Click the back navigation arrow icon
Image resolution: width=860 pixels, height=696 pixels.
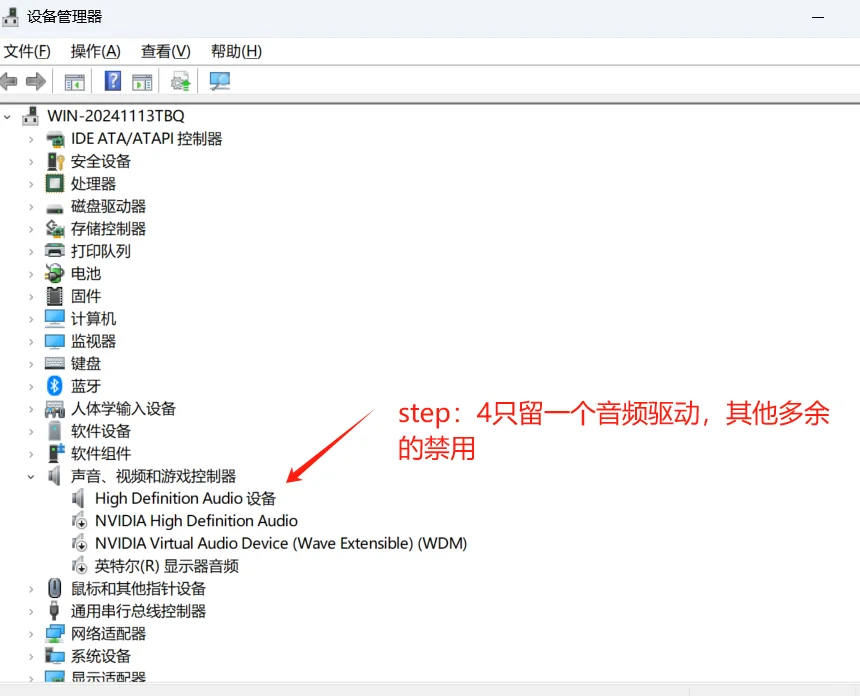pyautogui.click(x=9, y=81)
